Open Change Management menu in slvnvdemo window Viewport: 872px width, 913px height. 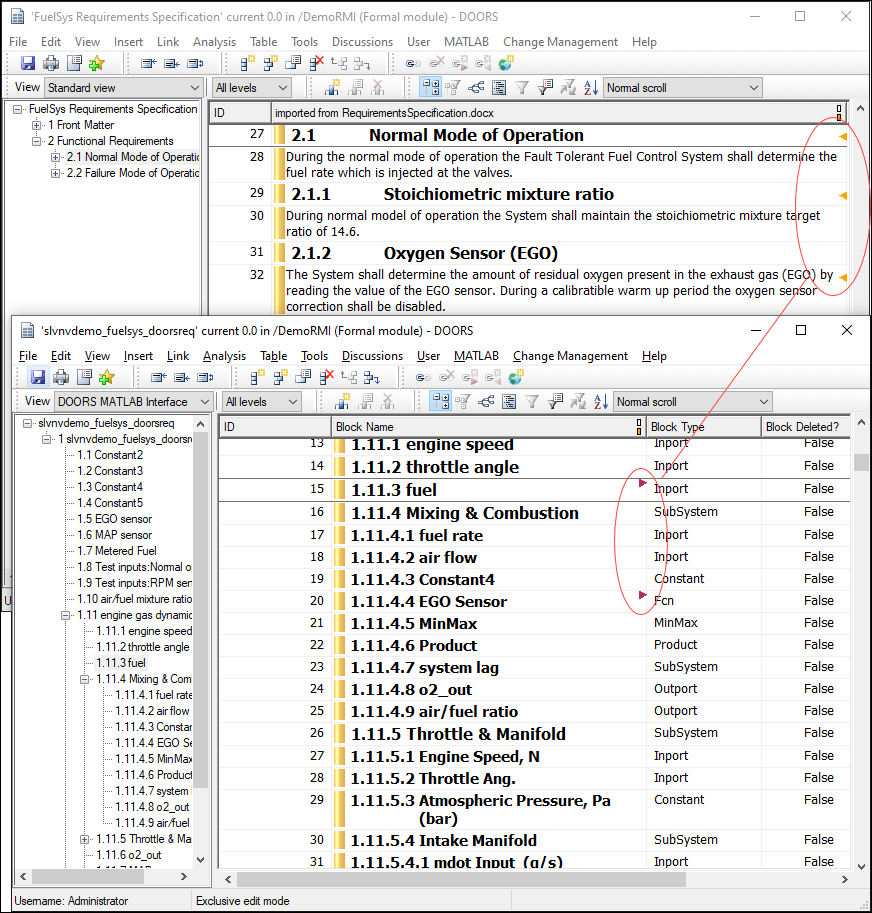(570, 356)
